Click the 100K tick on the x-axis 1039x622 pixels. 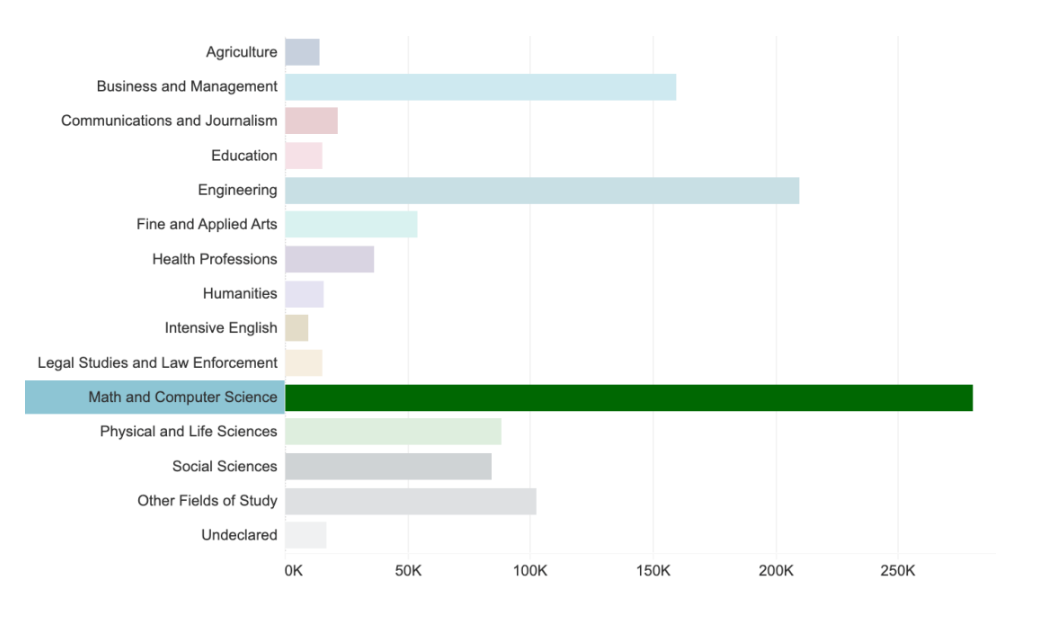(529, 571)
